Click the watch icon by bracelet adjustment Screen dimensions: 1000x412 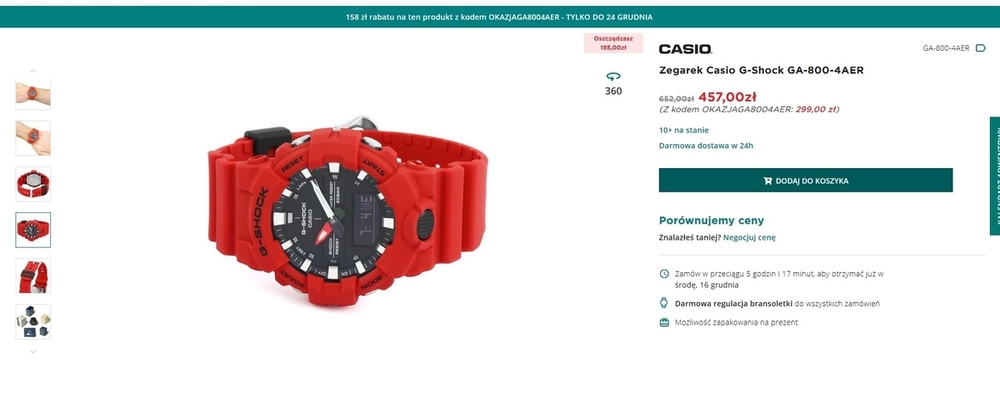pyautogui.click(x=664, y=303)
